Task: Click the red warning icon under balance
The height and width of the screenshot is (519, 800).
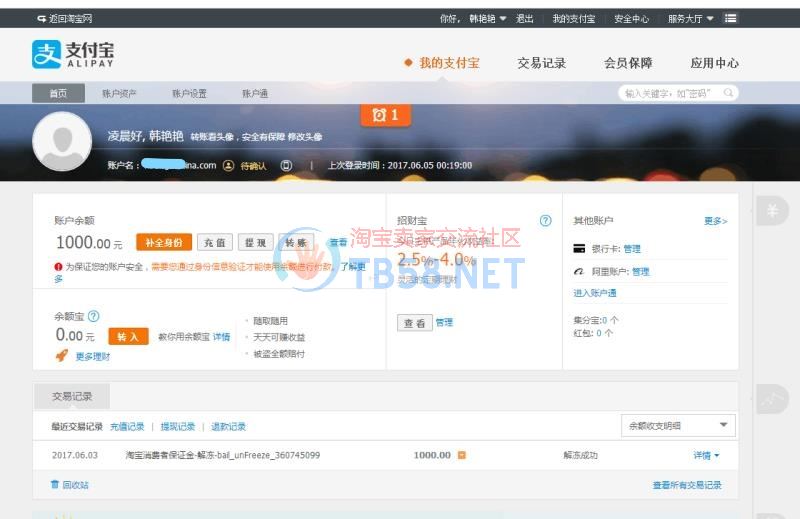Action: click(x=58, y=266)
